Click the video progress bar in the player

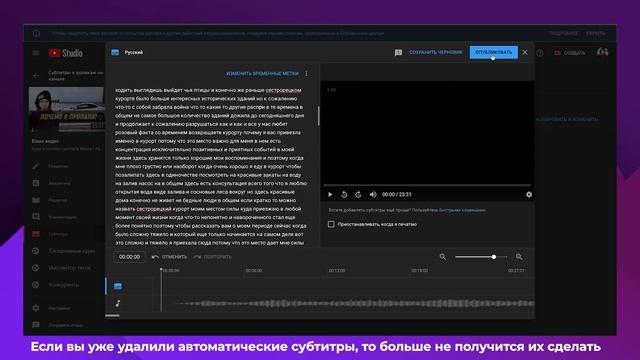(427, 185)
